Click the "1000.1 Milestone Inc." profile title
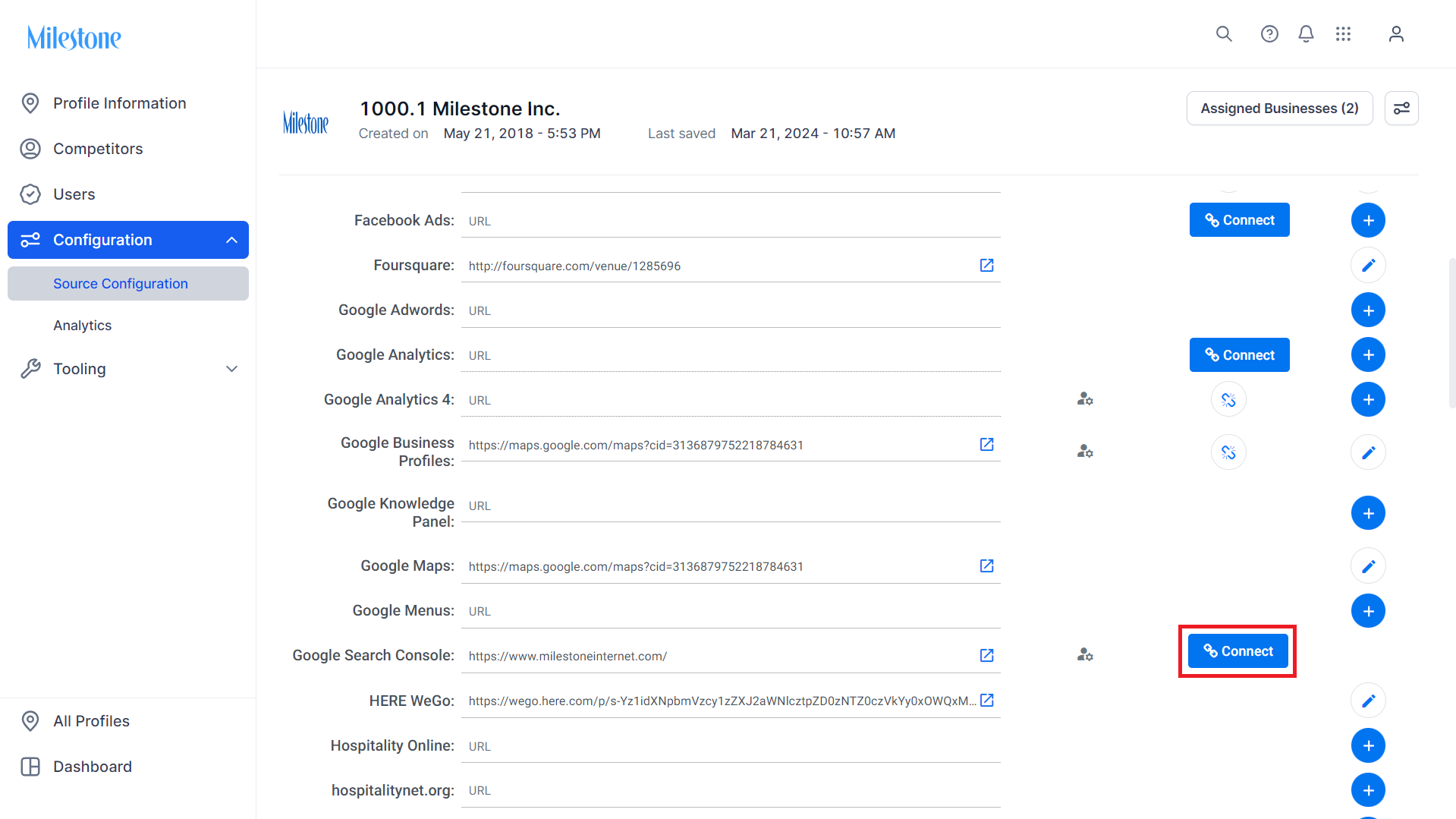Viewport: 1456px width, 819px height. tap(460, 109)
